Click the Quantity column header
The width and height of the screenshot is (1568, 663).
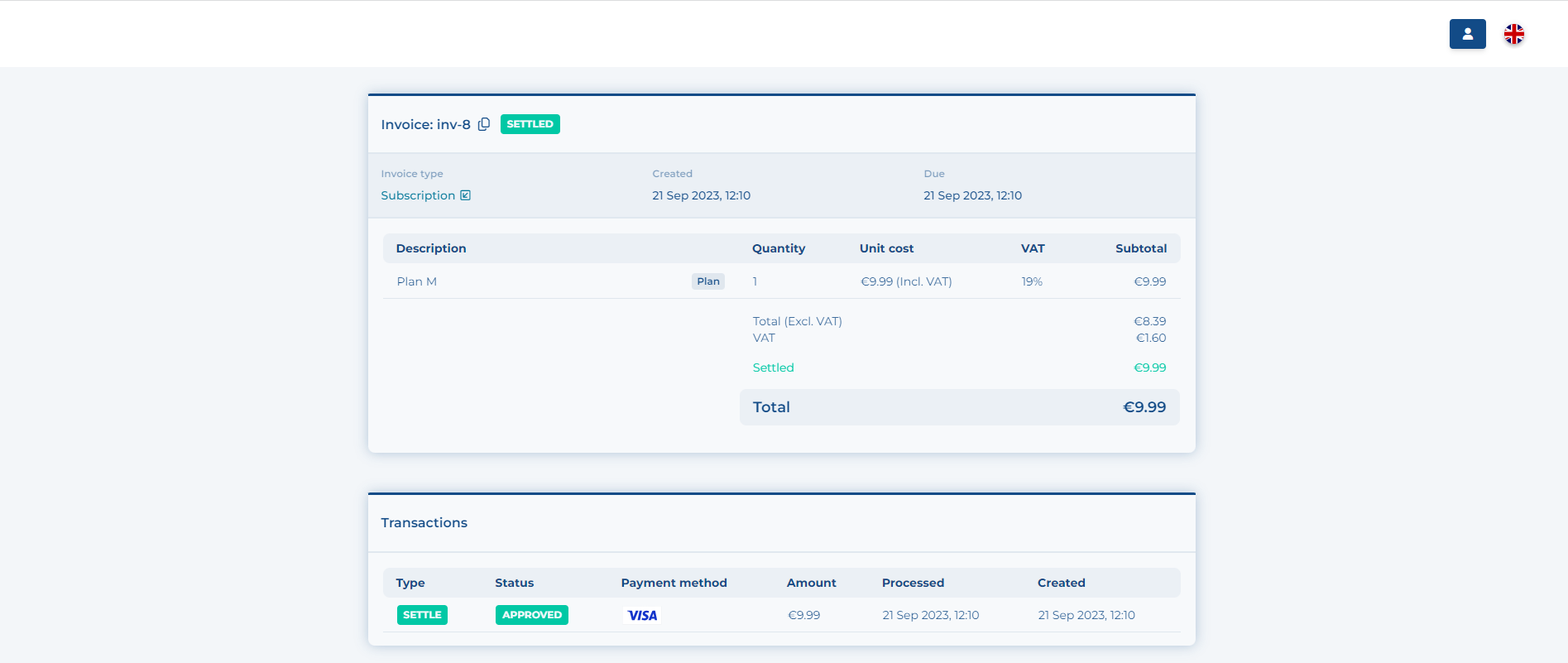pyautogui.click(x=779, y=248)
